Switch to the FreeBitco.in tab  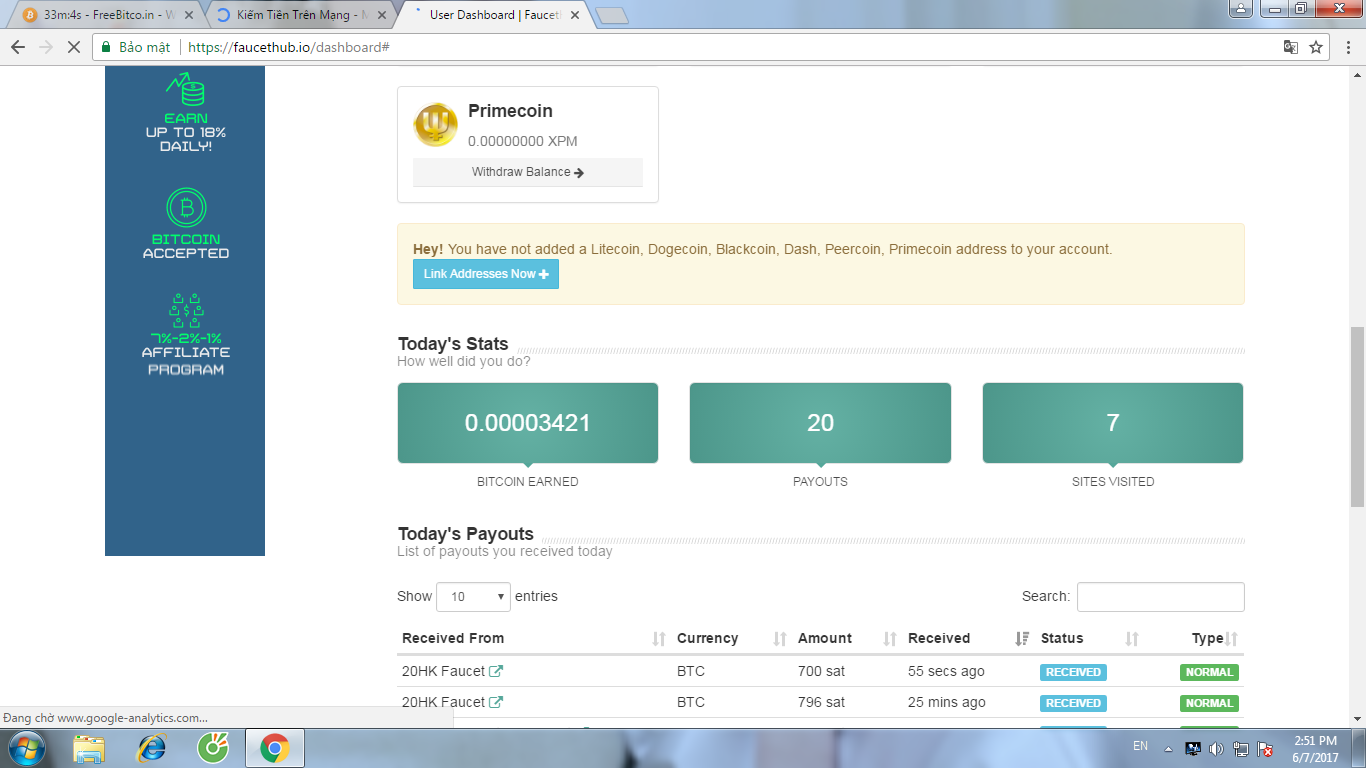[110, 15]
